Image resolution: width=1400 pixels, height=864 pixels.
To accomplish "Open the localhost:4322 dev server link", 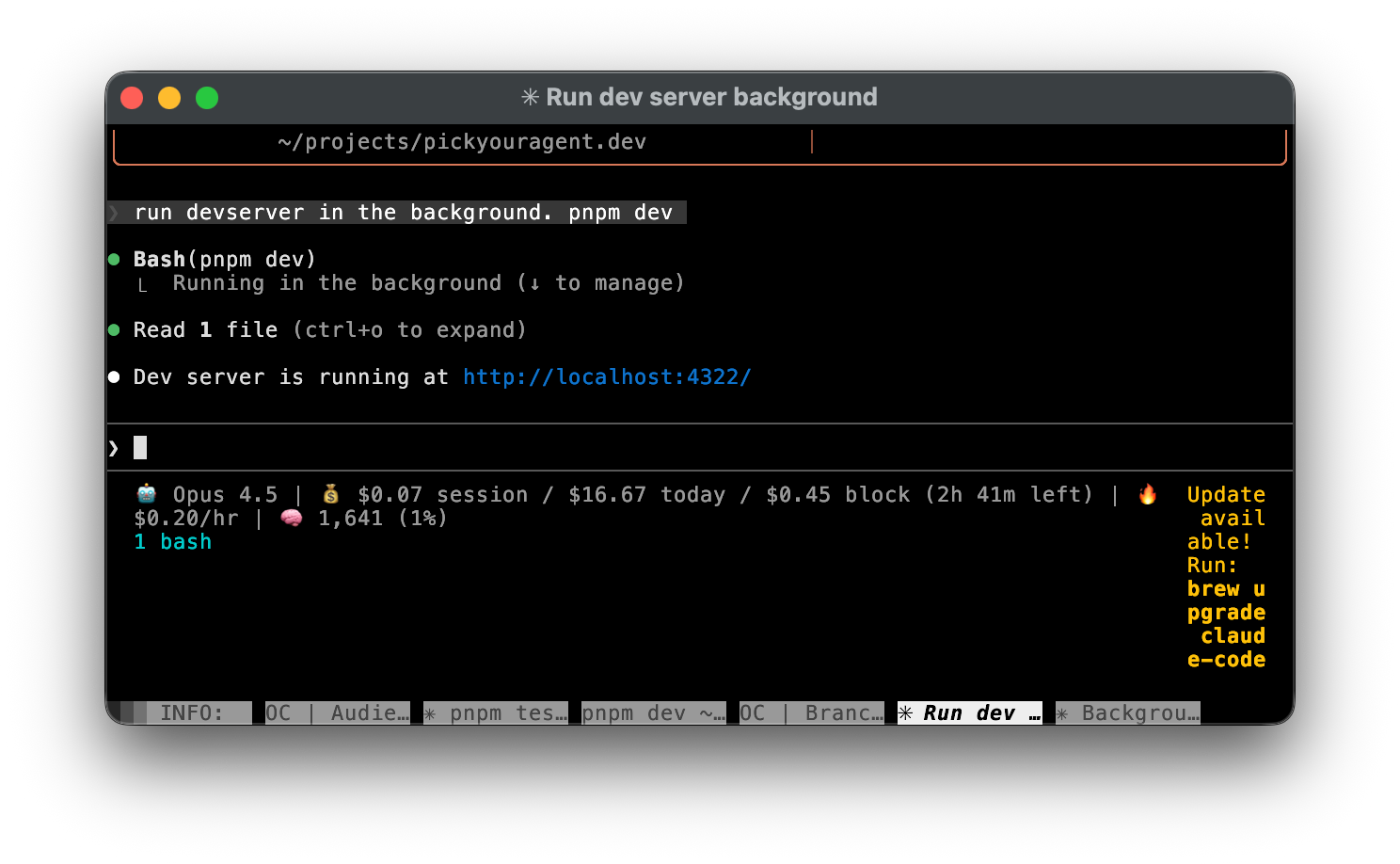I will pos(606,376).
